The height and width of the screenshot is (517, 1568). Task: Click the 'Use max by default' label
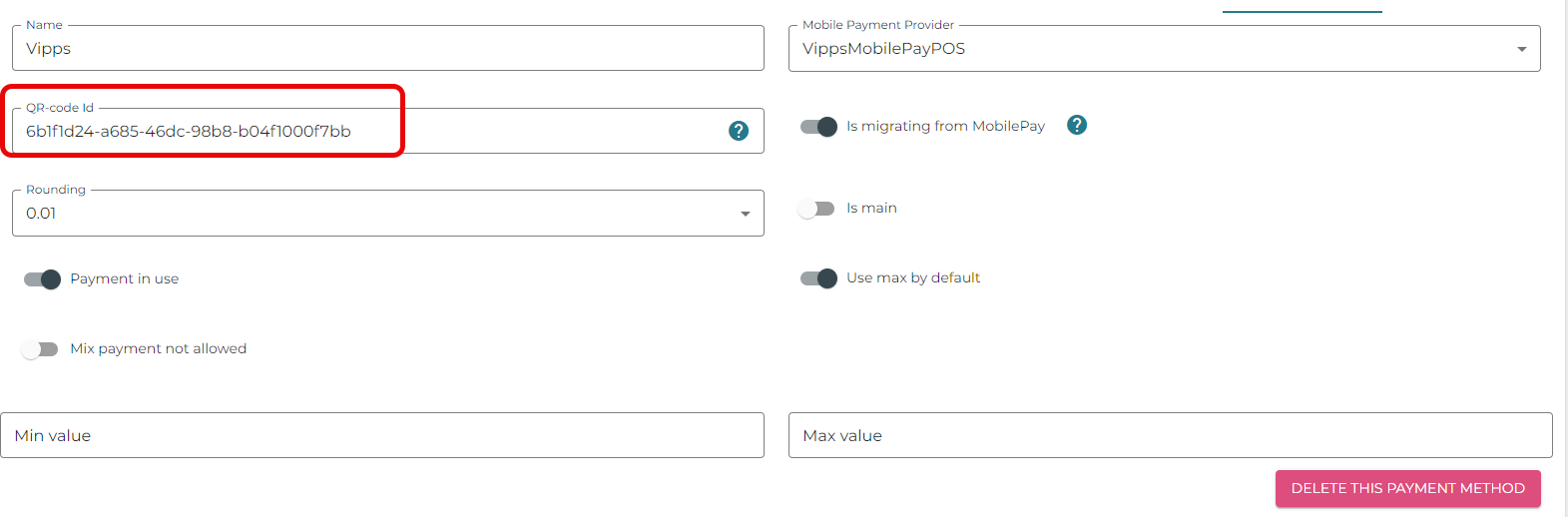coord(913,278)
